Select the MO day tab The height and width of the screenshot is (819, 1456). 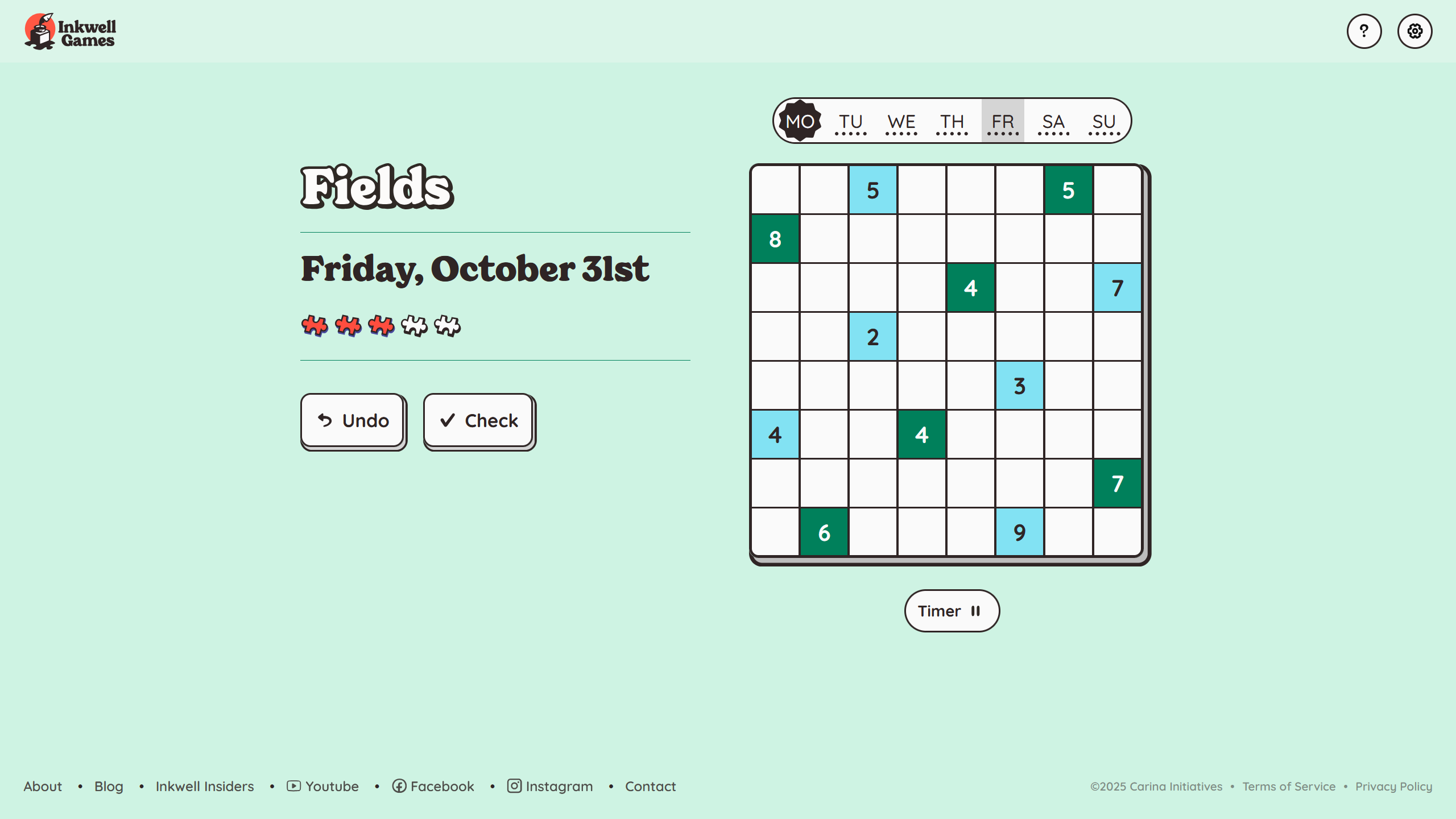point(800,121)
